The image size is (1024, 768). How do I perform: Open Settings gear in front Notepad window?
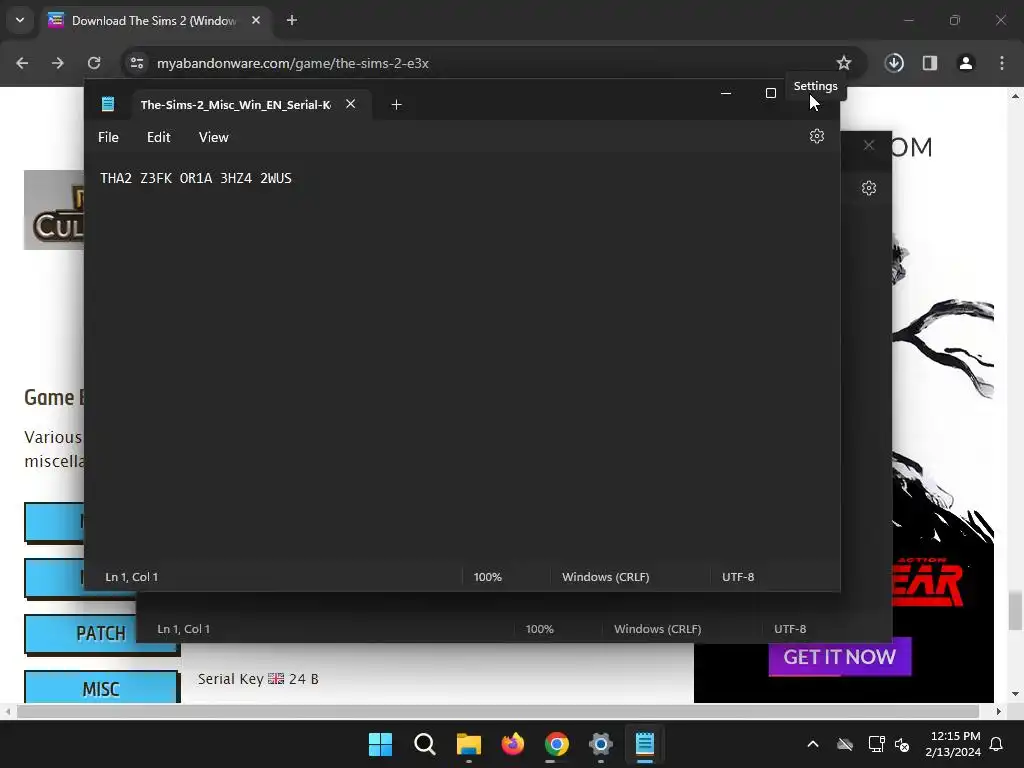816,136
